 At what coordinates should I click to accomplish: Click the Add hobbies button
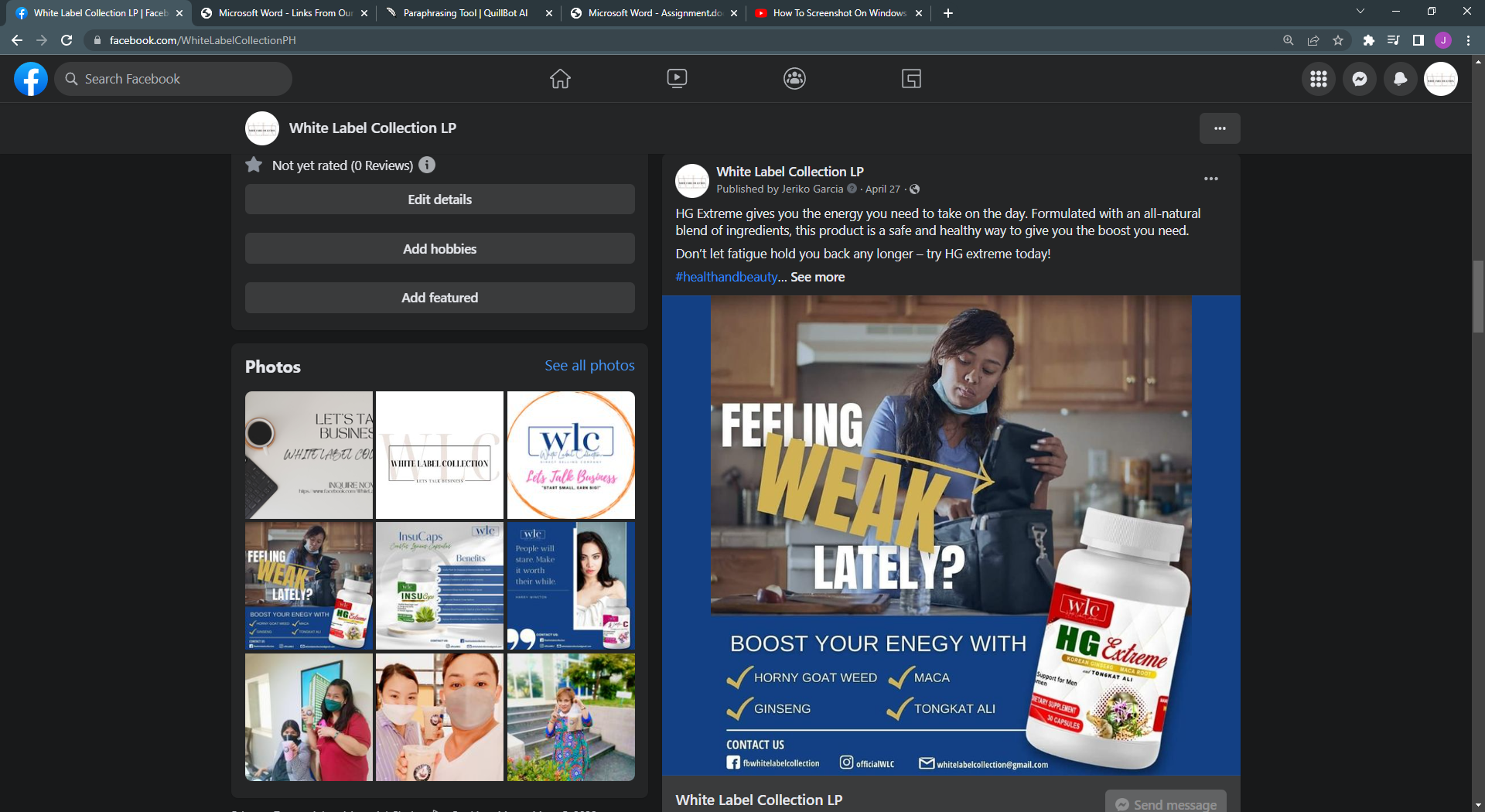pyautogui.click(x=440, y=249)
